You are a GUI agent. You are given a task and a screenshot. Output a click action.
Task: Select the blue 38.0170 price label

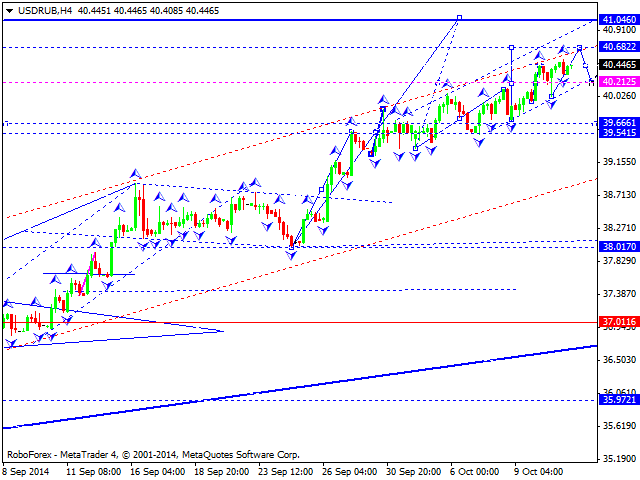(x=619, y=246)
